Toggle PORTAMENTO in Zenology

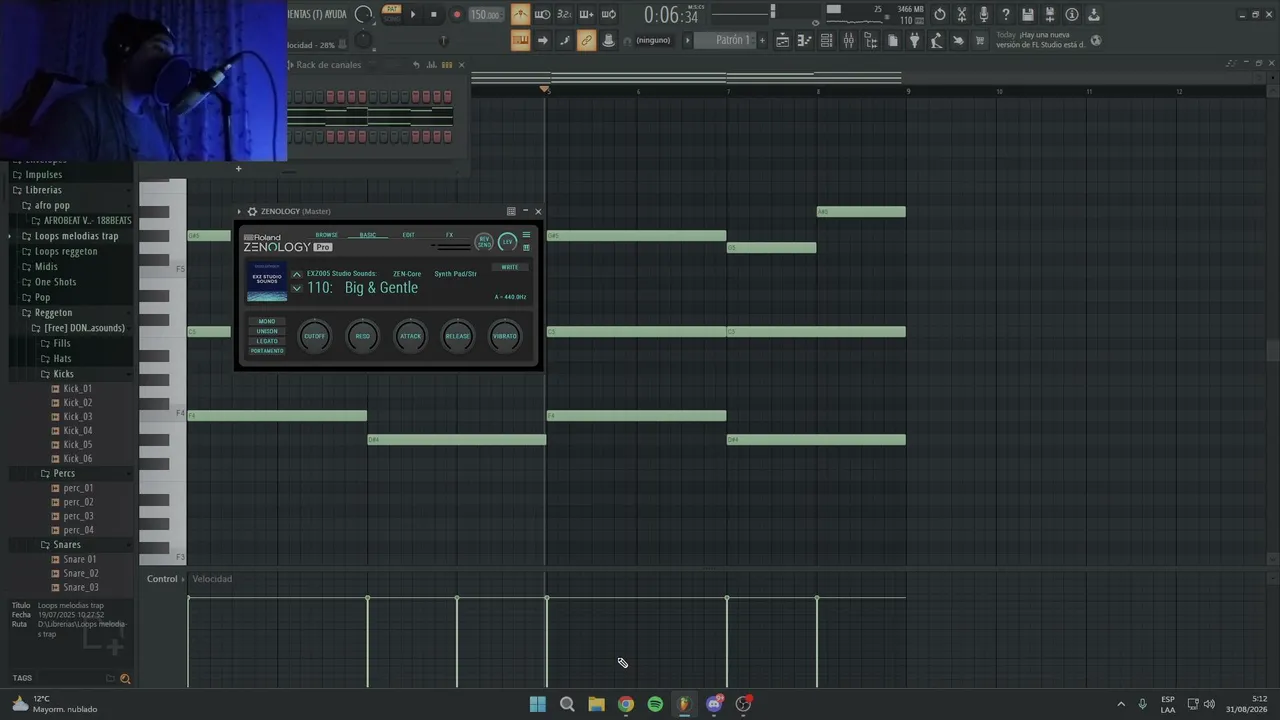pos(267,351)
